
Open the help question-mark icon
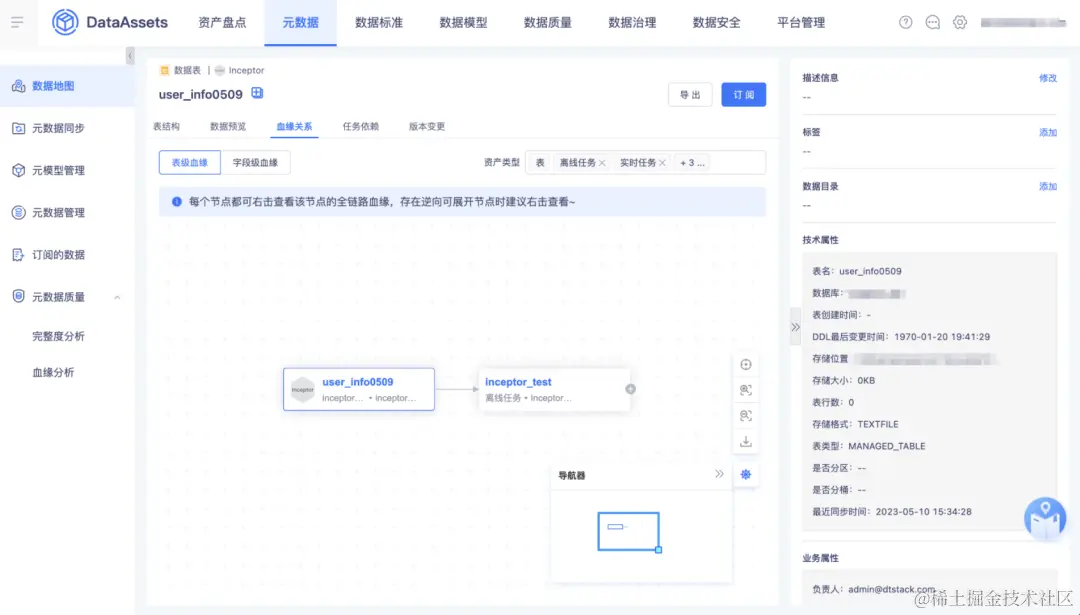tap(905, 22)
